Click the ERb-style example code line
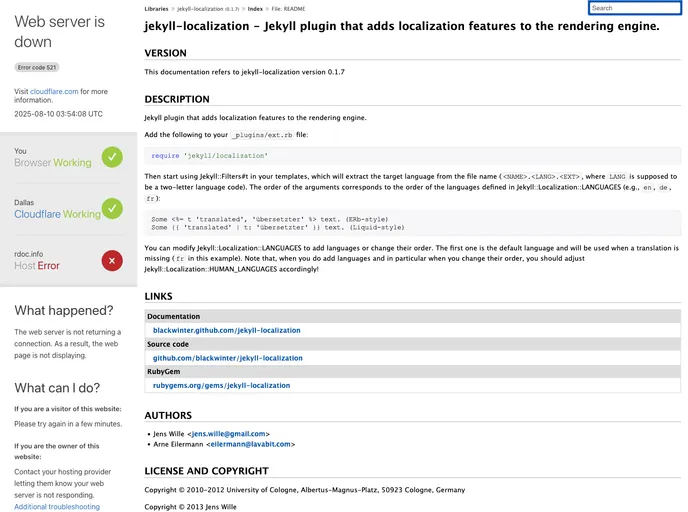This screenshot has height=512, width=688. [x=269, y=219]
